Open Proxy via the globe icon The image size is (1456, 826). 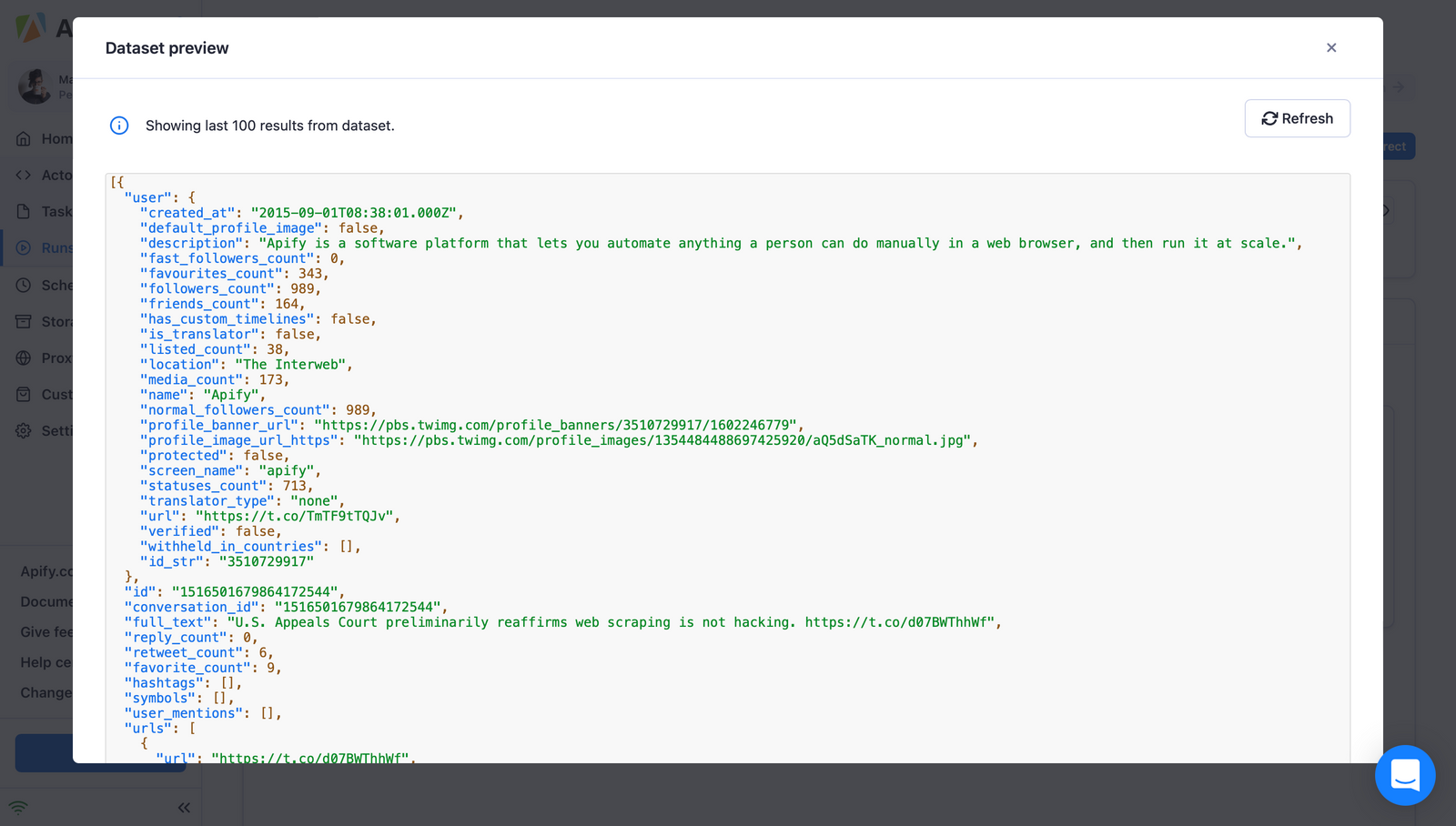24,358
